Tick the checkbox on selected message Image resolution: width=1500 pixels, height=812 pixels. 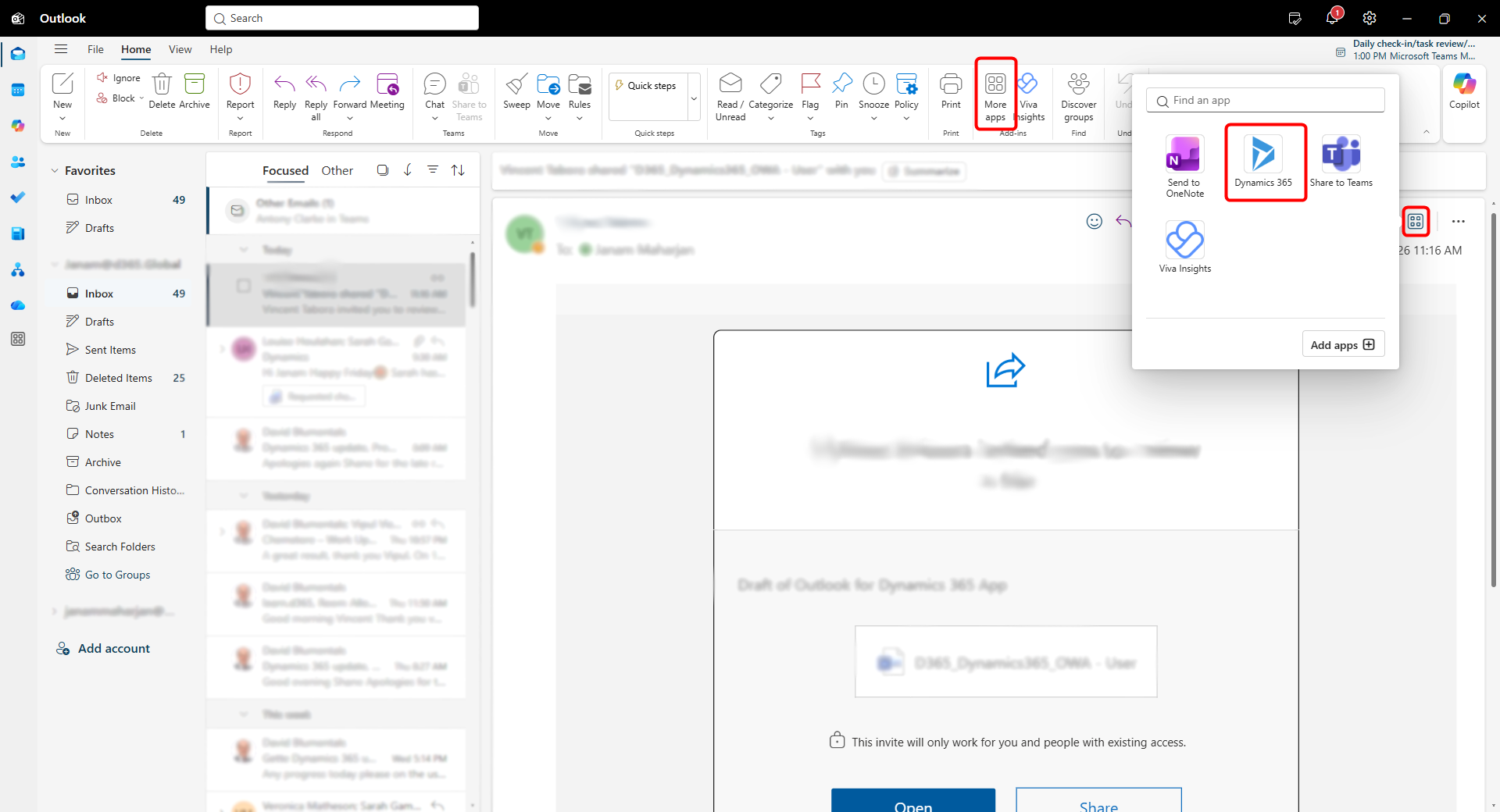[x=244, y=286]
